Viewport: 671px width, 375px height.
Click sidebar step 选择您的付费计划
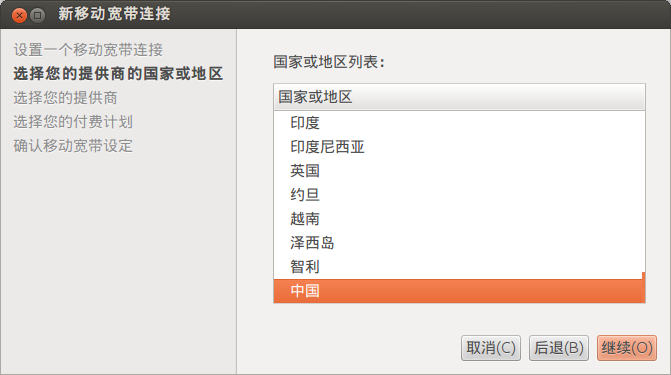point(73,122)
